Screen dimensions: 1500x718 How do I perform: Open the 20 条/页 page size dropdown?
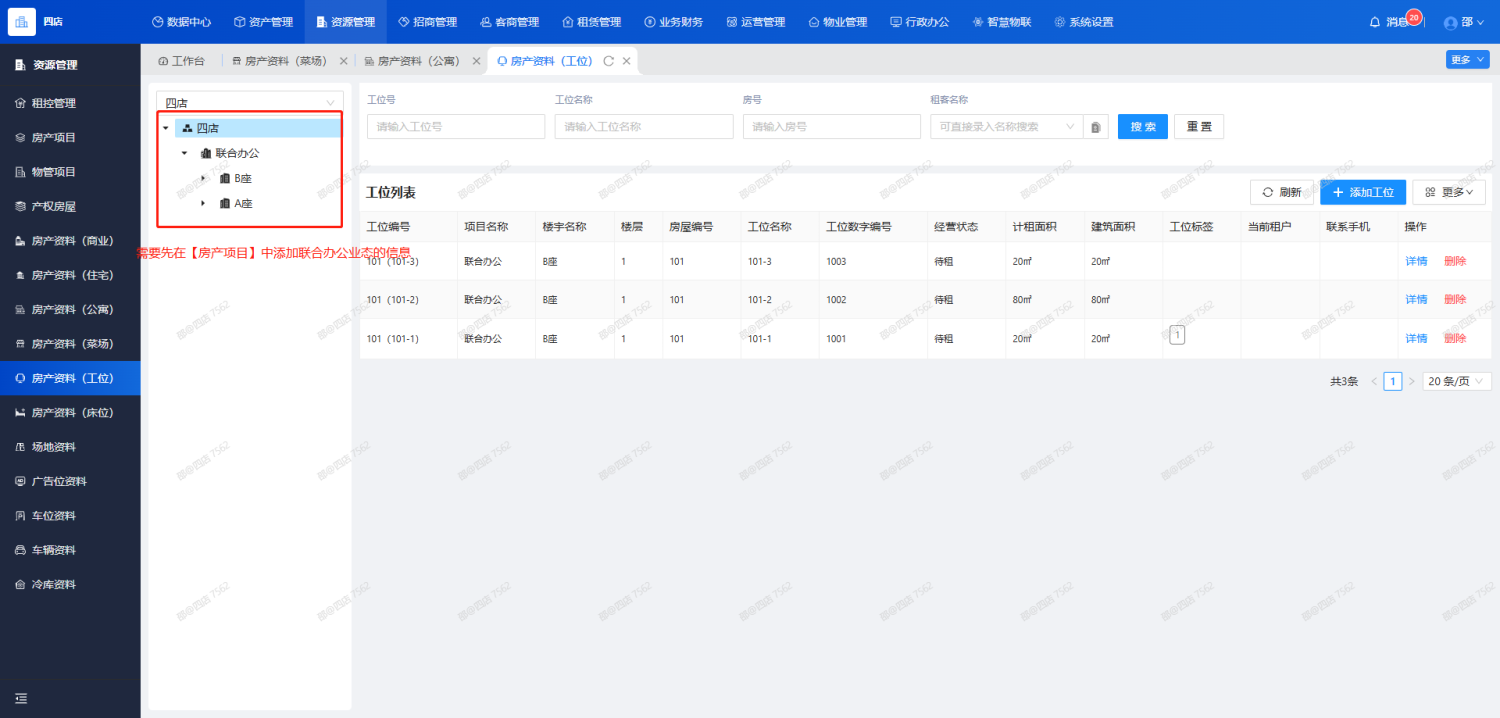[1457, 381]
